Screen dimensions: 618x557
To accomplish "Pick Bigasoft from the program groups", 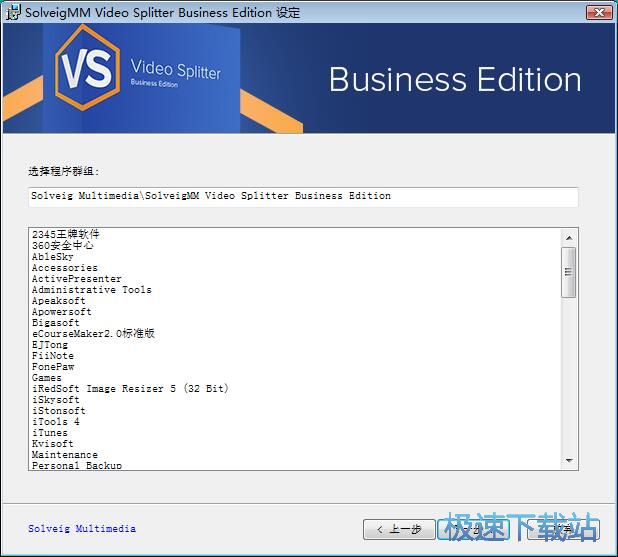I will coord(56,323).
